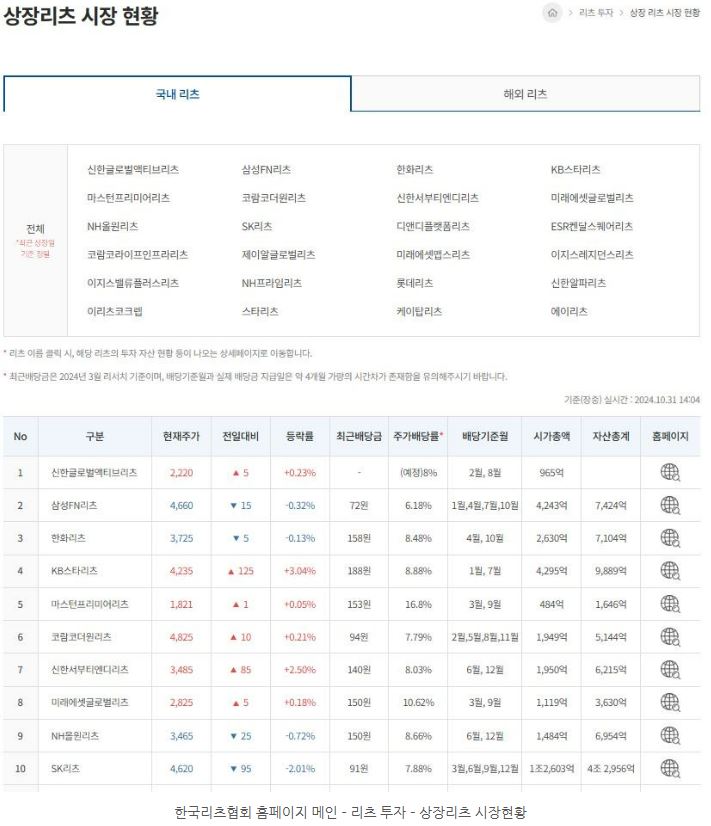711x826 pixels.
Task: Open 제이알글로벌리츠 link in the list
Action: (278, 255)
